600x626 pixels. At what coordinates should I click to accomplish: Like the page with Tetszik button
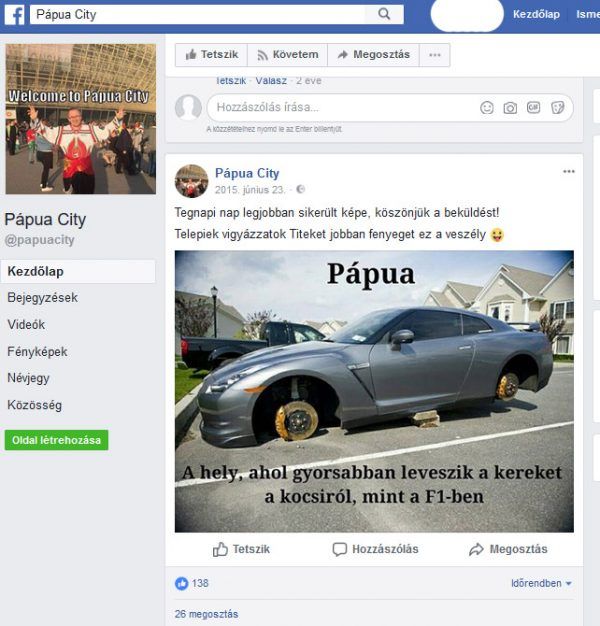click(x=211, y=55)
